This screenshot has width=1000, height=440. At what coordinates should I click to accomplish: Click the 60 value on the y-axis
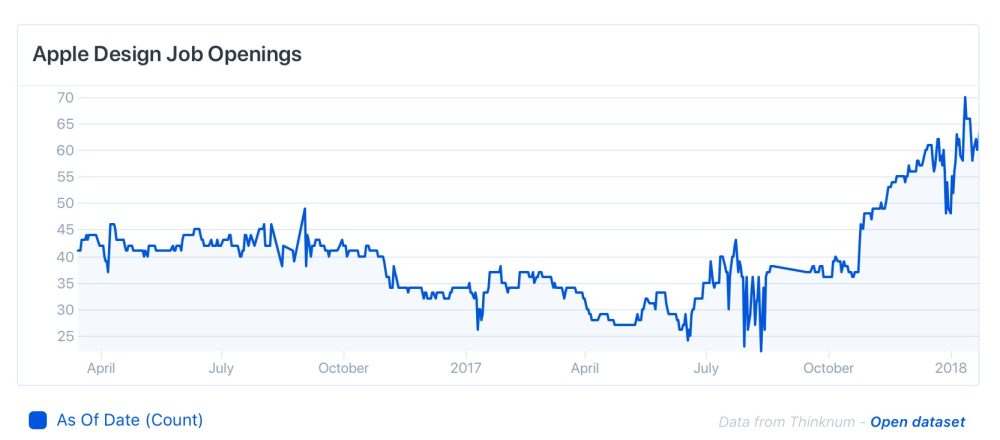pos(67,150)
